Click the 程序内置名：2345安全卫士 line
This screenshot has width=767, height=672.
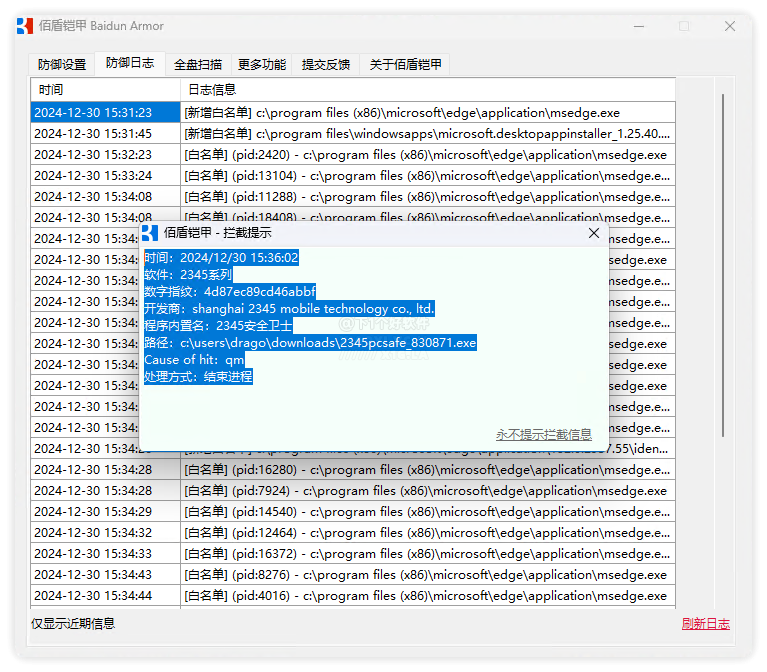coord(218,326)
